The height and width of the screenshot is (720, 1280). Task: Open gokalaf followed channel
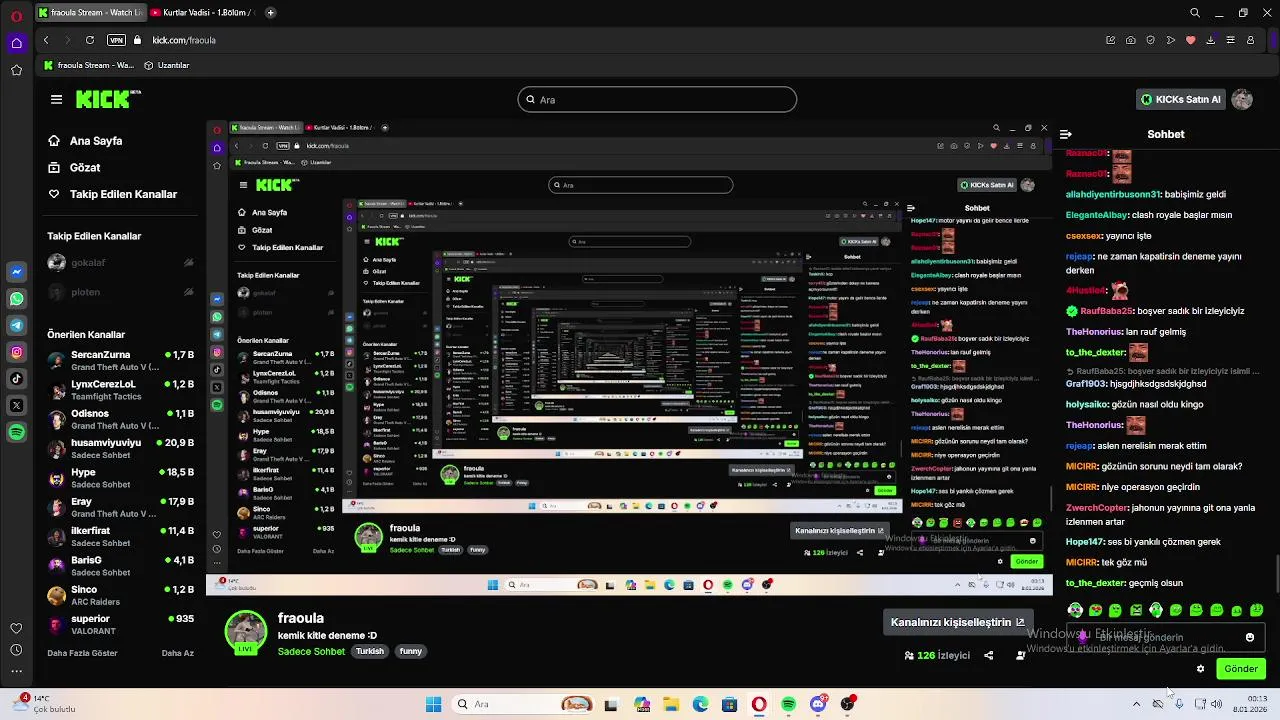[120, 263]
